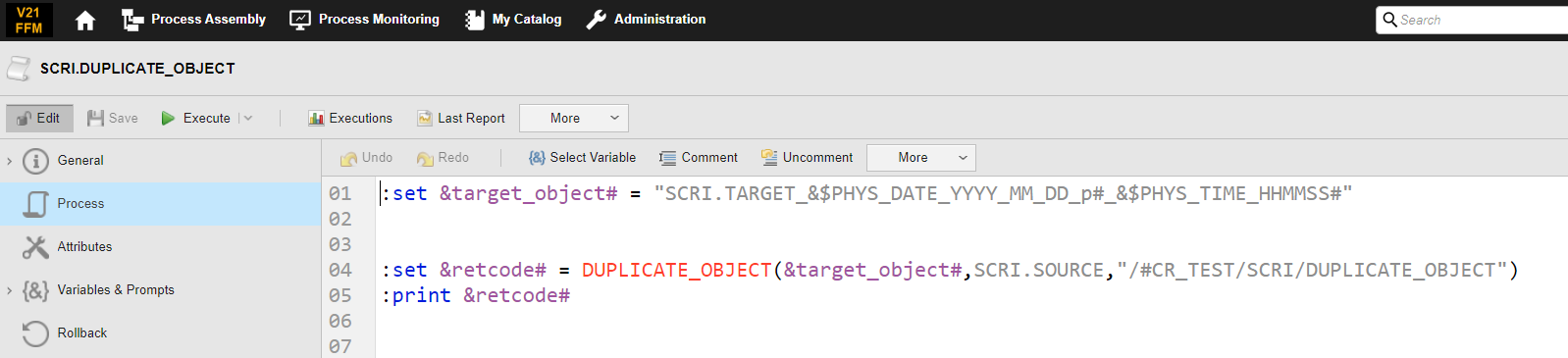Image resolution: width=1568 pixels, height=358 pixels.
Task: Expand the General section chevron
Action: pyautogui.click(x=10, y=161)
